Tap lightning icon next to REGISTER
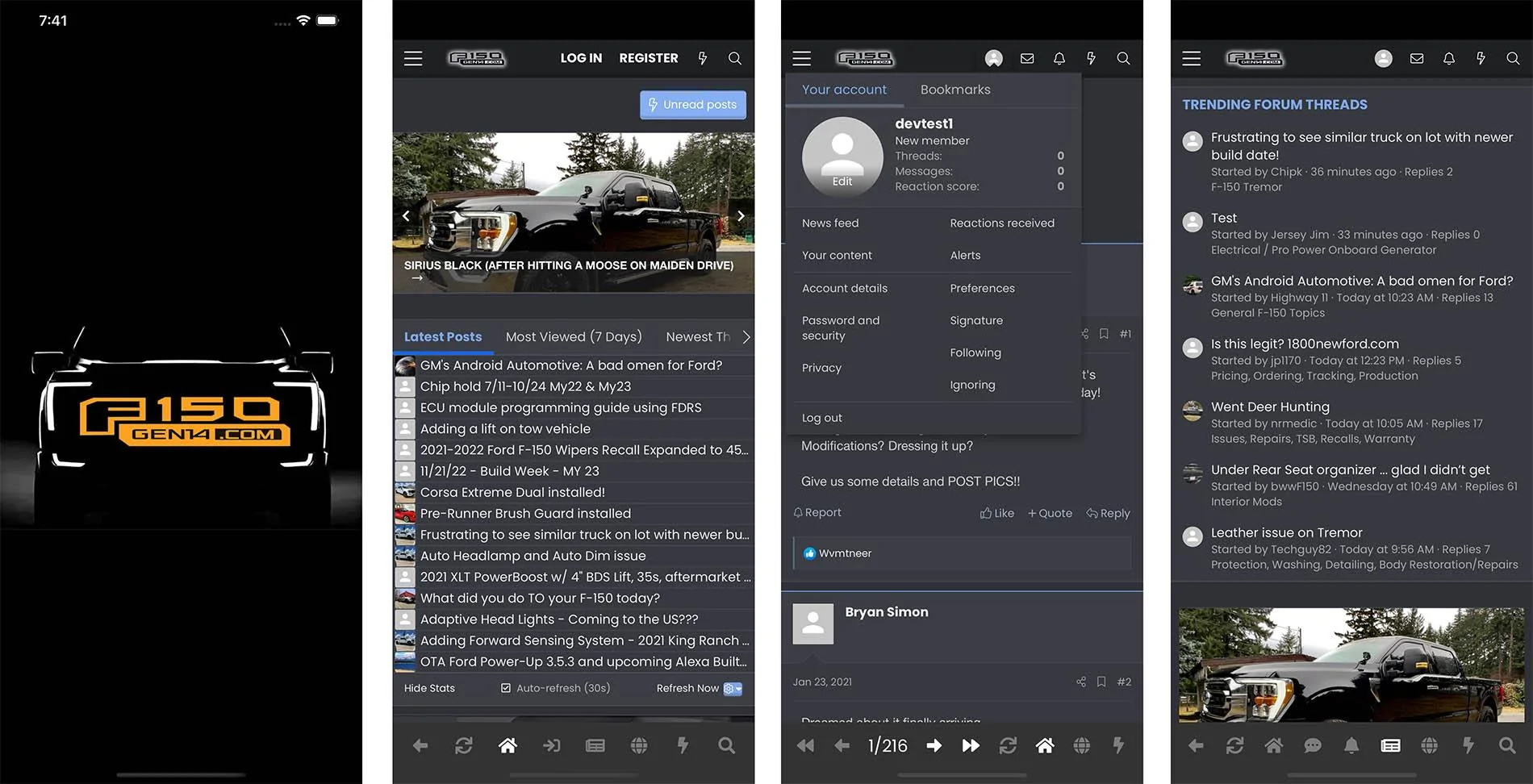 point(703,58)
